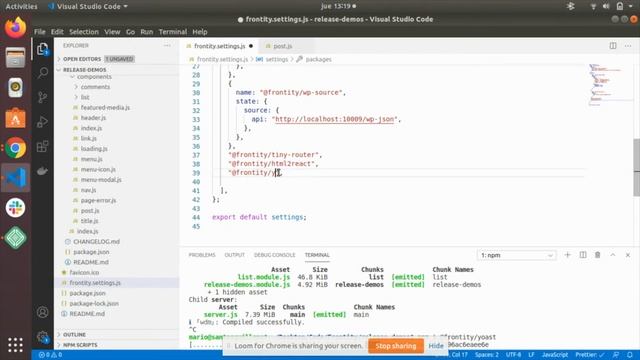Change language mode JavaScript in status bar

coord(554,355)
